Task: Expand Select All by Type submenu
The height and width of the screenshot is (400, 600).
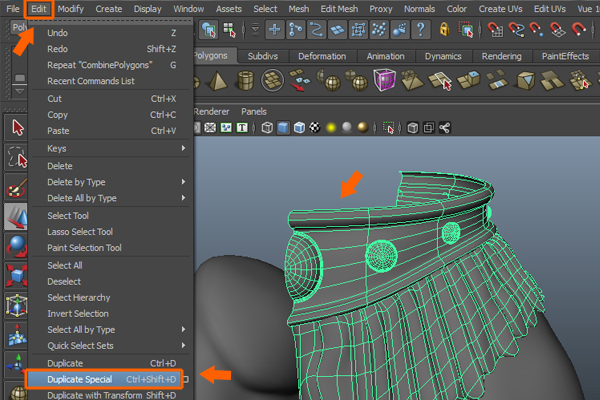Action: [x=110, y=330]
